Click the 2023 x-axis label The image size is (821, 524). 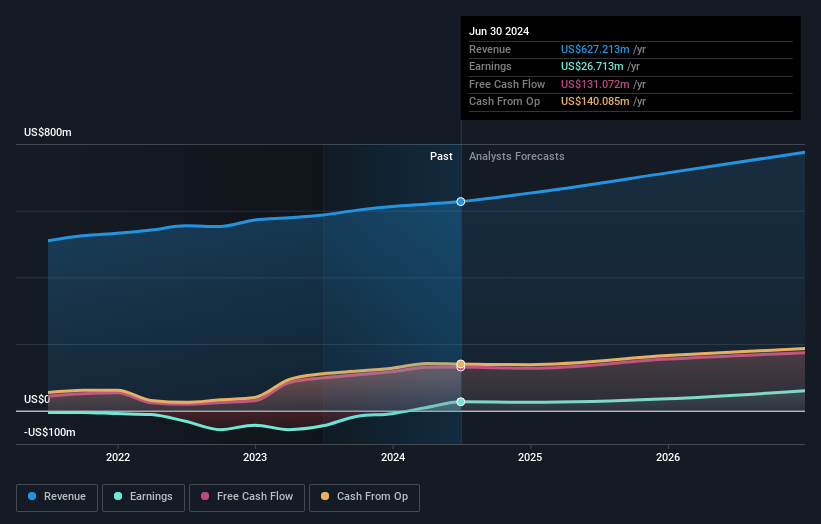pyautogui.click(x=255, y=457)
